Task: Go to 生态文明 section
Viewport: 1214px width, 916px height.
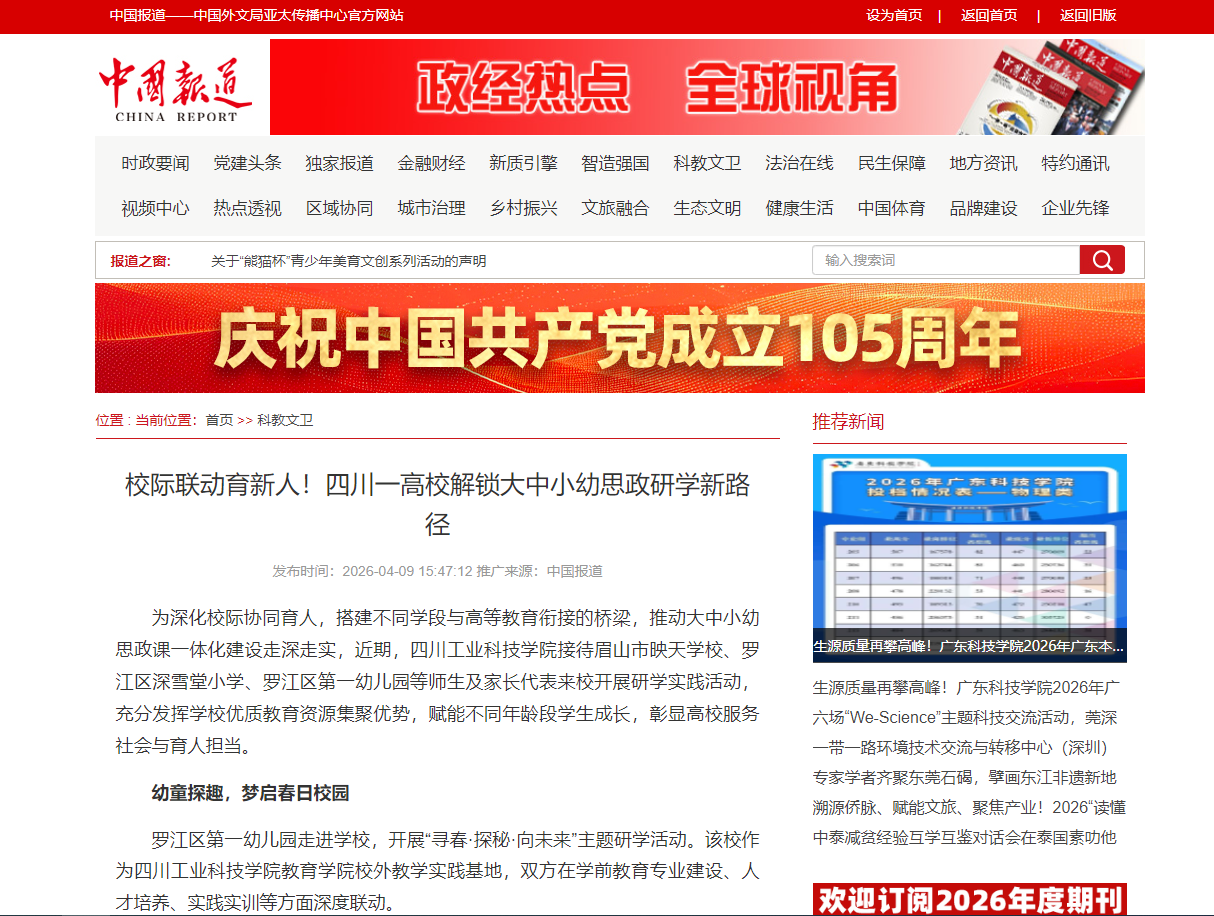Action: click(x=707, y=208)
